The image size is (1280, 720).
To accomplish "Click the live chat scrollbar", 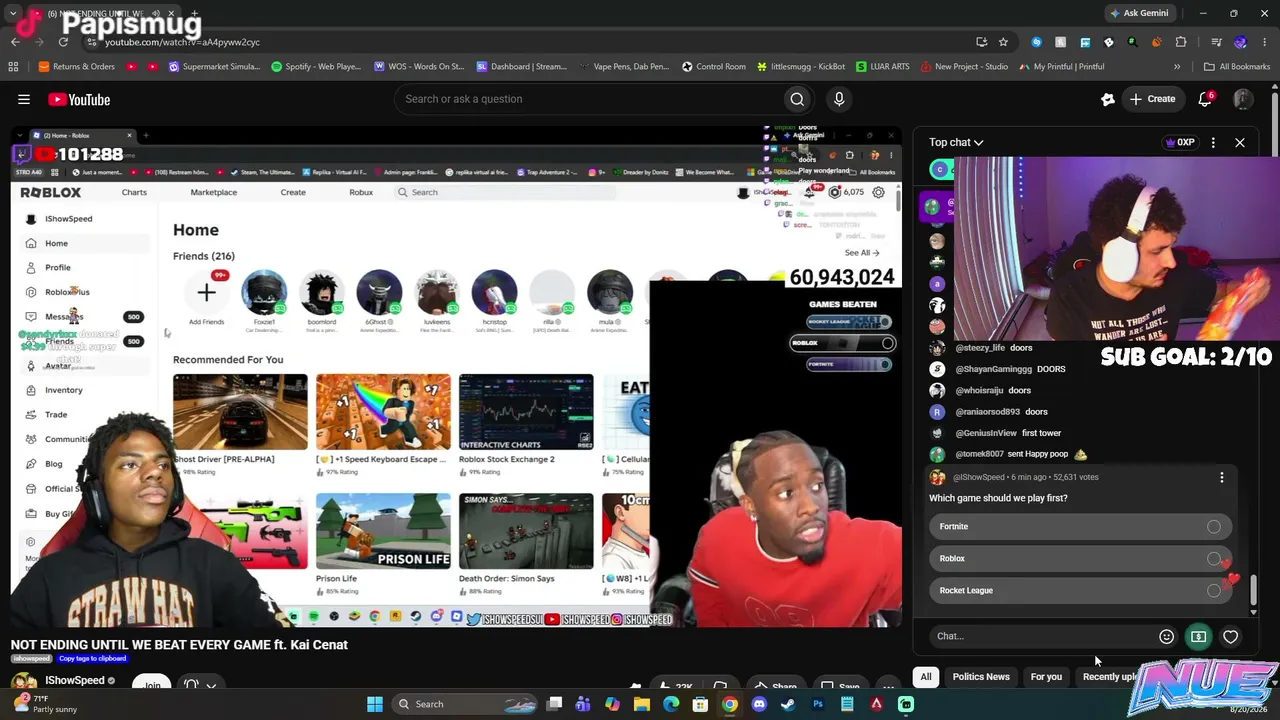I will [x=1253, y=590].
